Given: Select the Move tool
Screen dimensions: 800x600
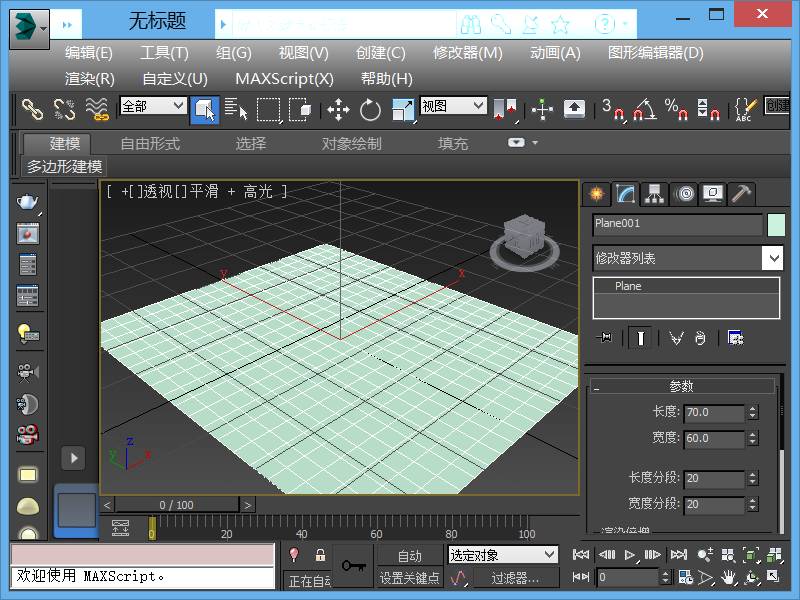Looking at the screenshot, I should tap(338, 110).
